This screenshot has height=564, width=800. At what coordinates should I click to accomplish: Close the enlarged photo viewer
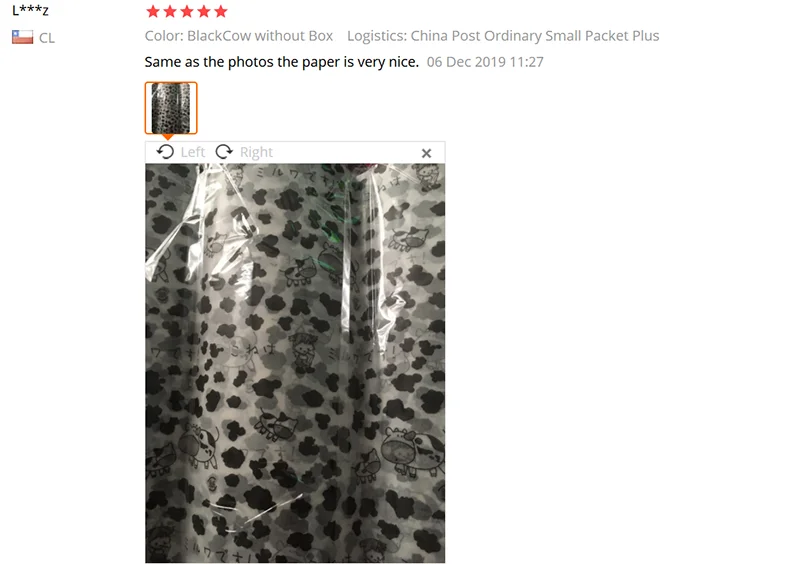coord(427,153)
